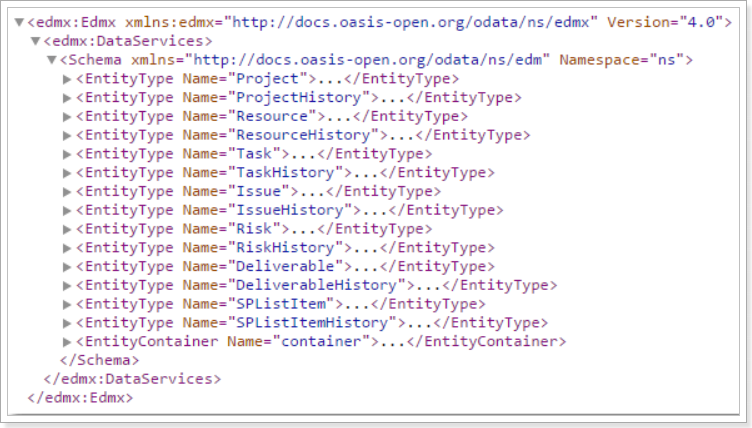
Task: Expand the EntityContainer container node
Action: point(67,342)
